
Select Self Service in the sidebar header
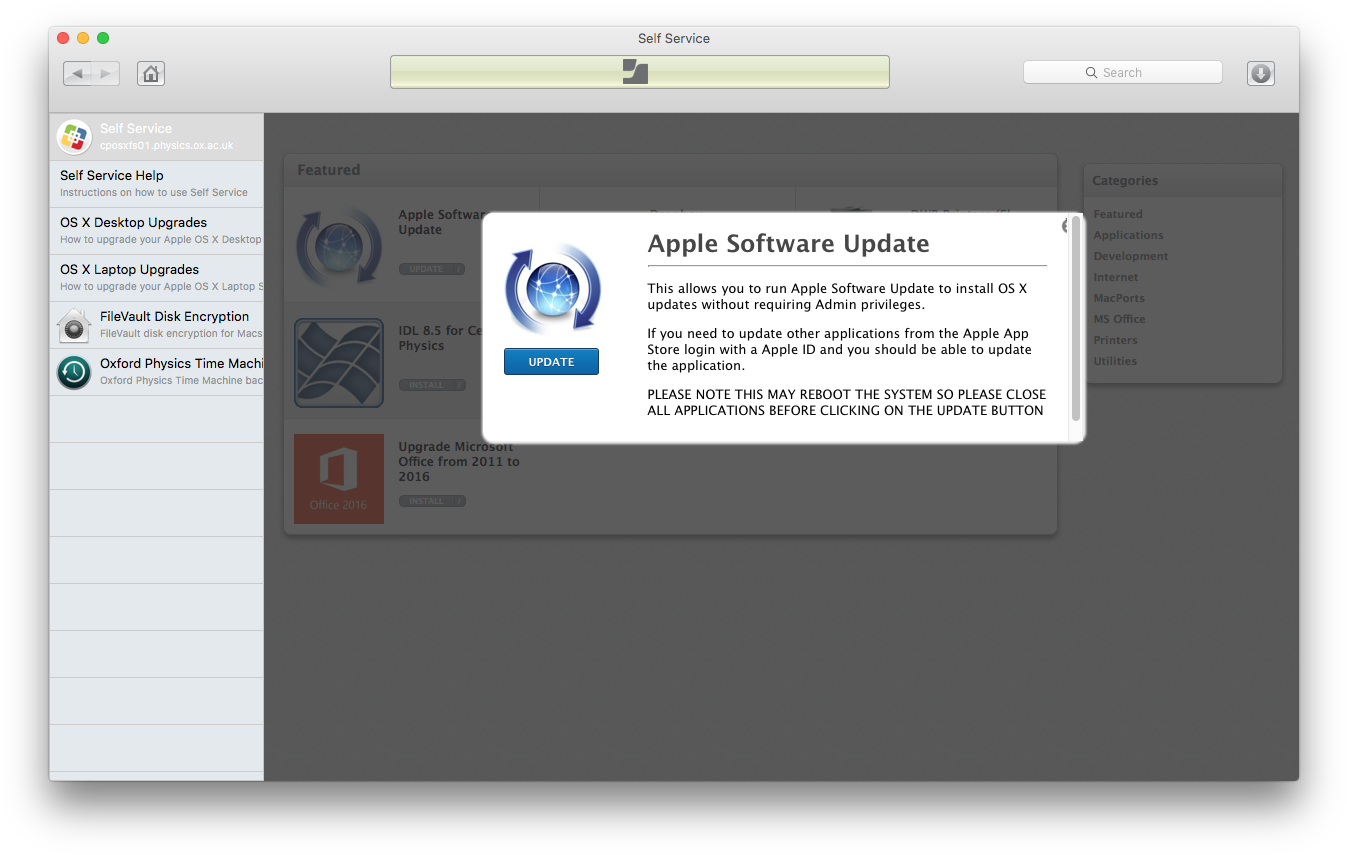157,137
